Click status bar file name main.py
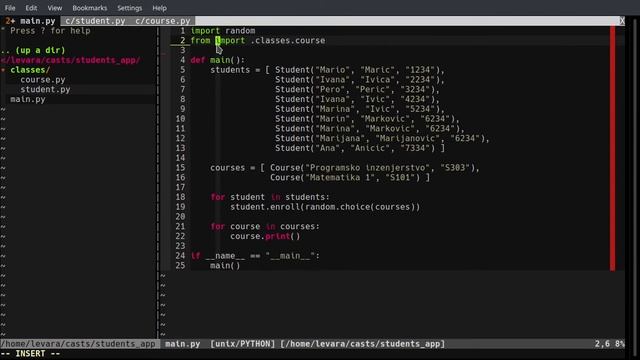Image resolution: width=640 pixels, height=360 pixels. coord(182,344)
